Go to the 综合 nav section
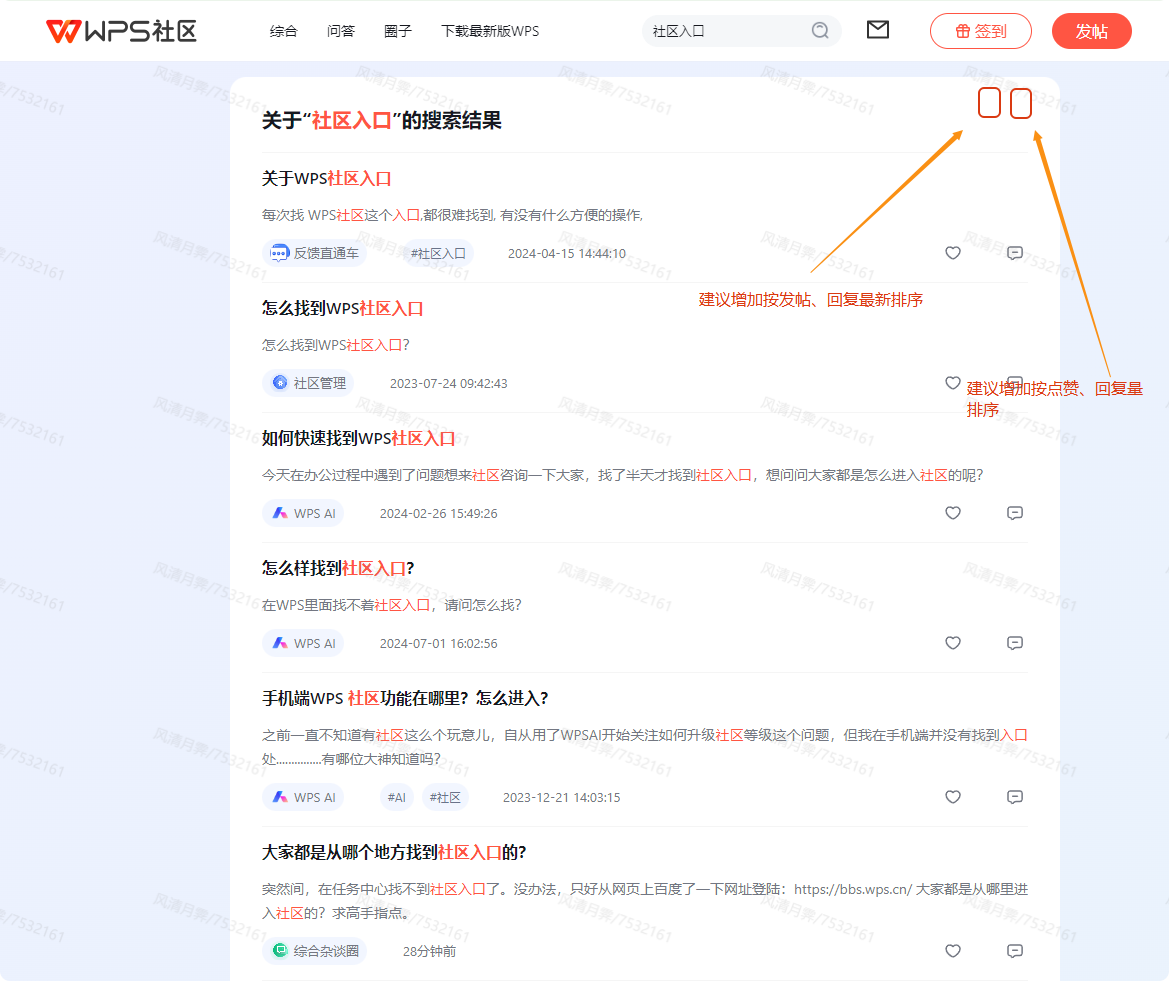The height and width of the screenshot is (981, 1169). pos(283,31)
